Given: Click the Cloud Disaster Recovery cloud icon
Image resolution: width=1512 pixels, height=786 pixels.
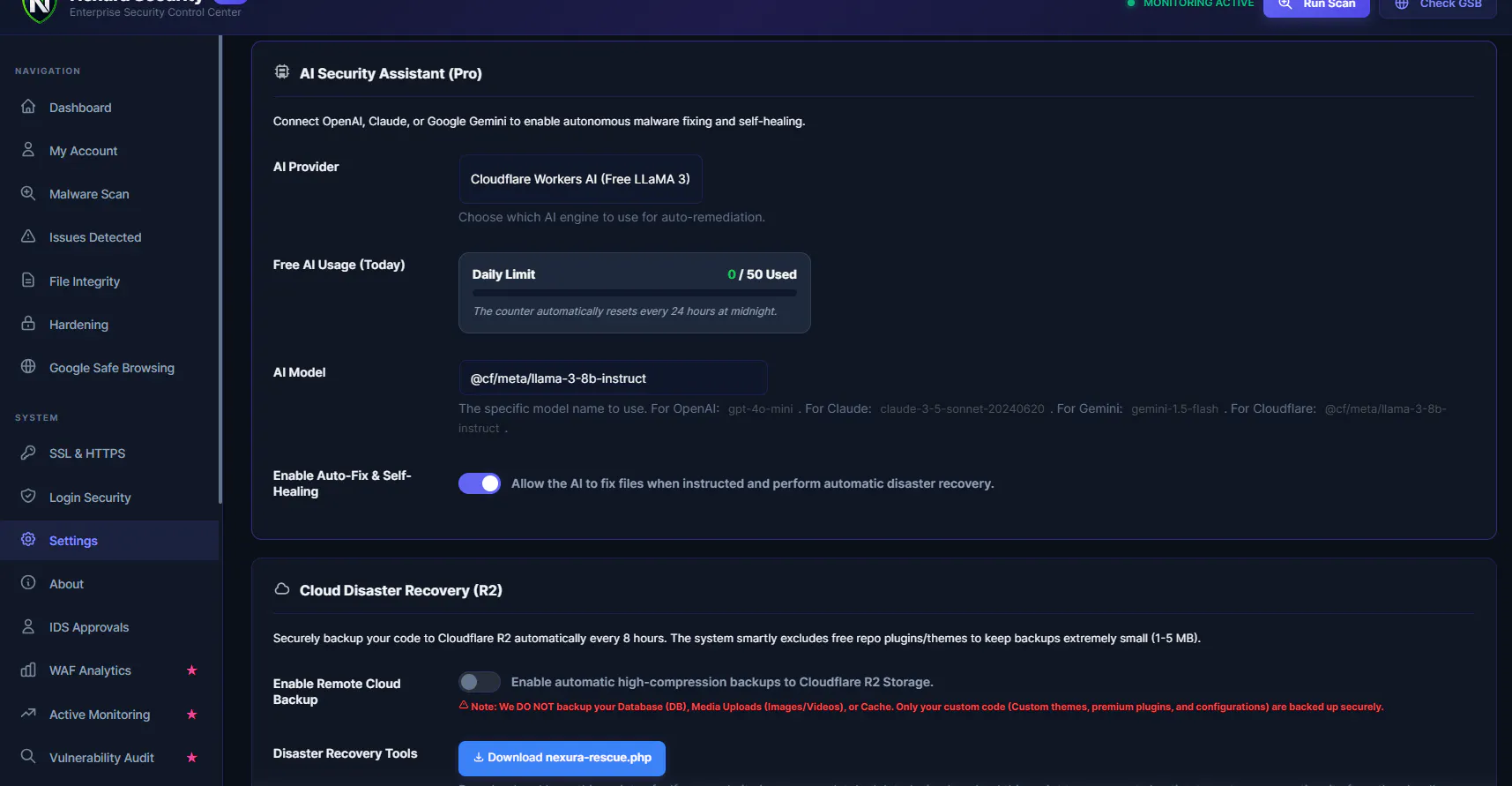Looking at the screenshot, I should (x=282, y=589).
